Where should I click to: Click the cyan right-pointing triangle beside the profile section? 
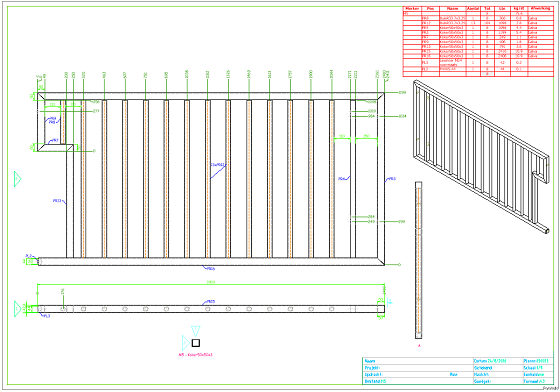186,343
